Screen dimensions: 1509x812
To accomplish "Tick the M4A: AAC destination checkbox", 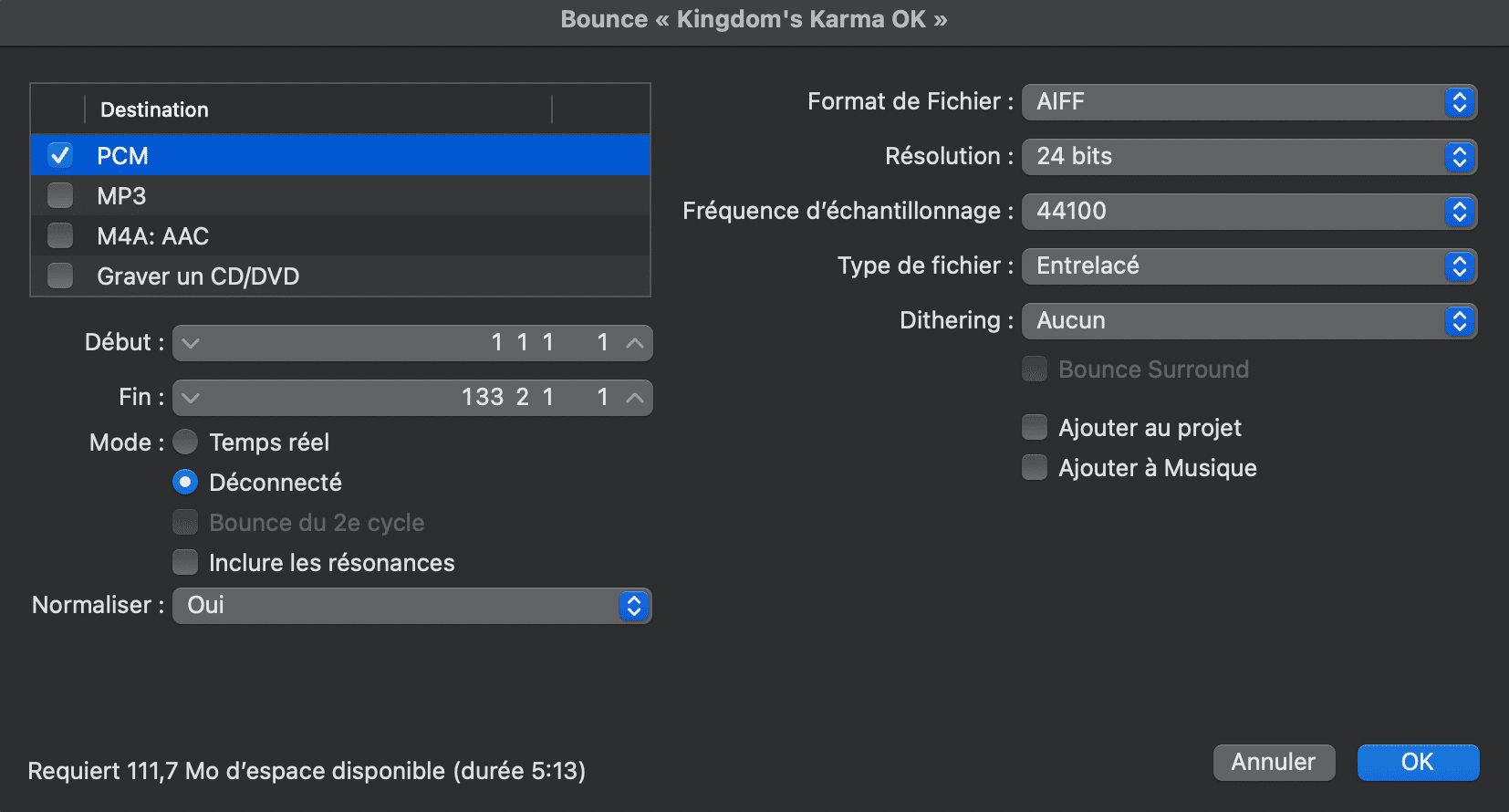I will tap(60, 235).
